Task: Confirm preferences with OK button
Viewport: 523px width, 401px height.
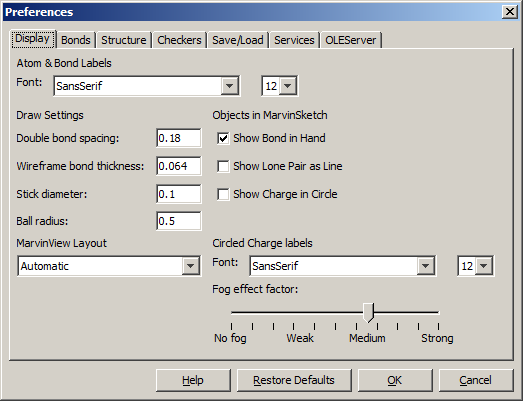Action: [395, 380]
